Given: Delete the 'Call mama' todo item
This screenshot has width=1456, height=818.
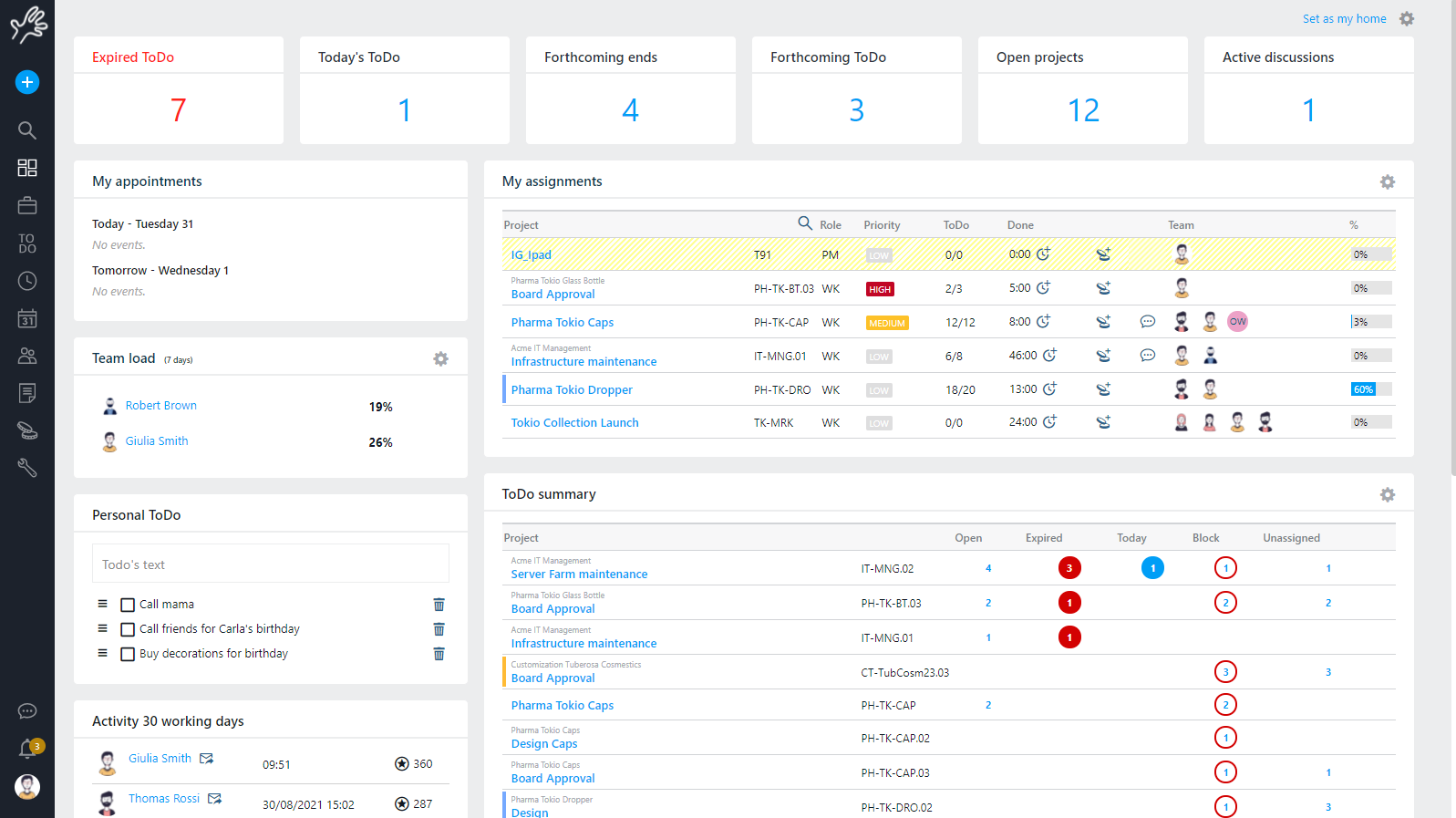Looking at the screenshot, I should click(x=439, y=605).
